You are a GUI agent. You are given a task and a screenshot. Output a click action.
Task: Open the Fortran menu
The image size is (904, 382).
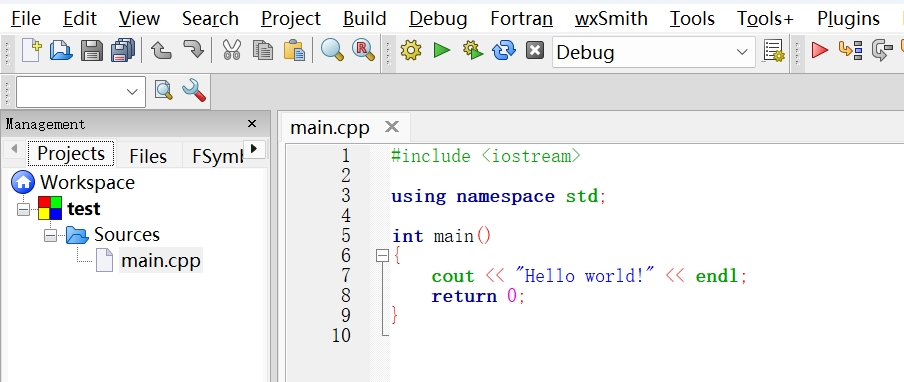[521, 19]
